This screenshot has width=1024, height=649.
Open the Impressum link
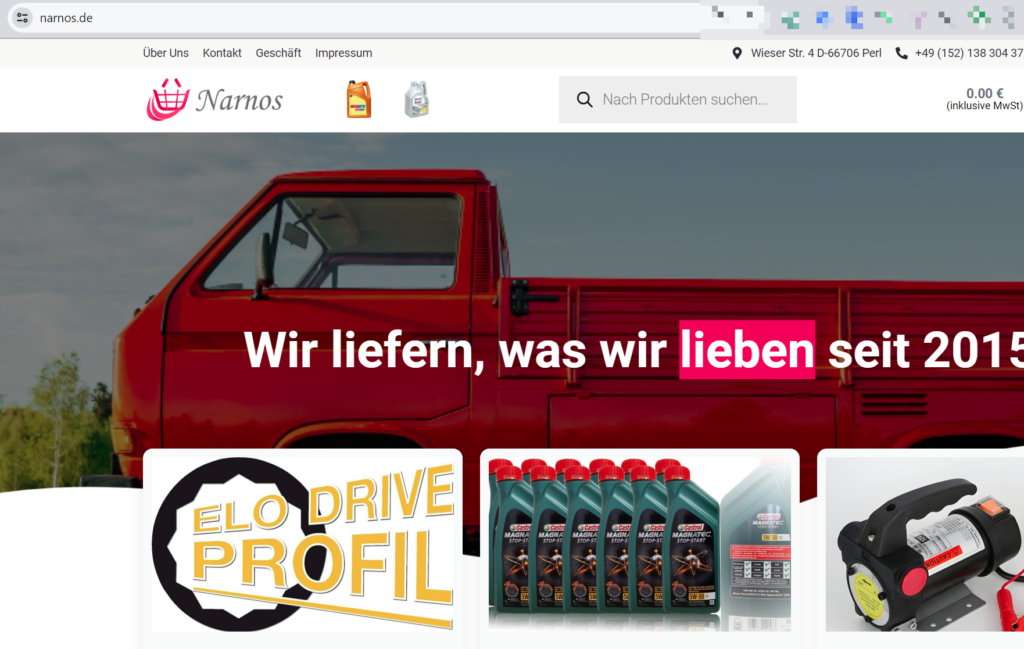[x=343, y=52]
